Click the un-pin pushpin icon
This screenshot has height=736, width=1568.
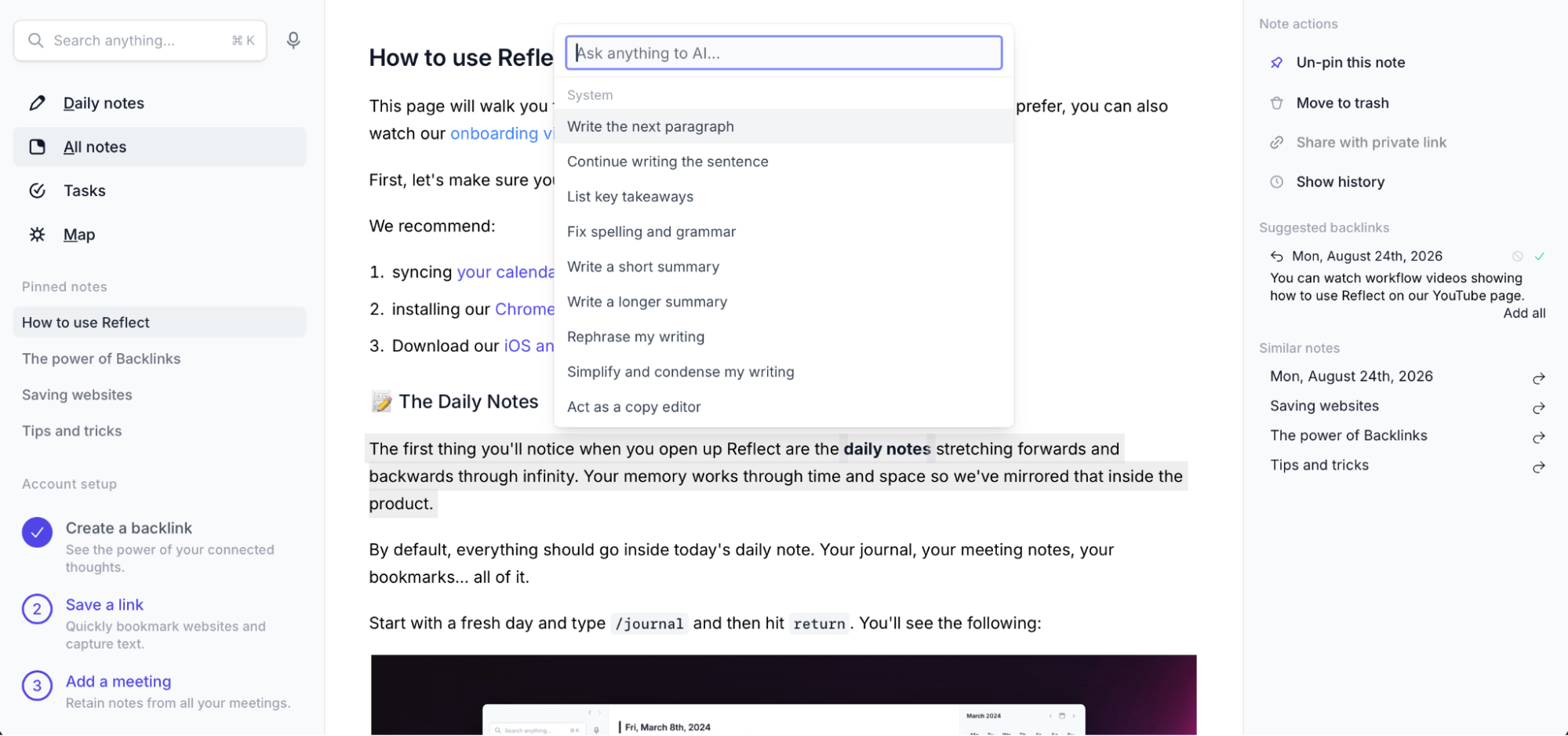(1277, 63)
